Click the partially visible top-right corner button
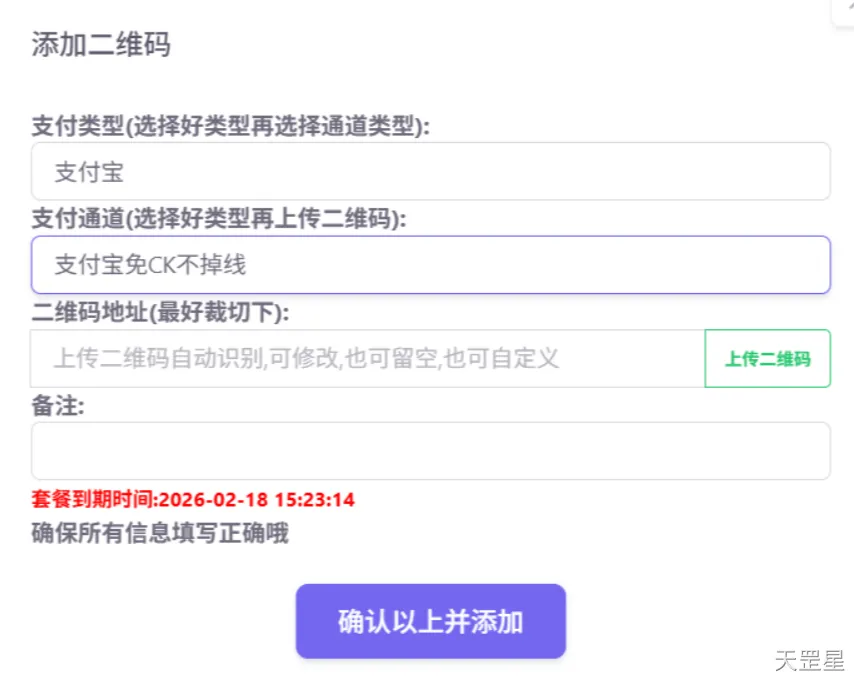 click(x=846, y=10)
